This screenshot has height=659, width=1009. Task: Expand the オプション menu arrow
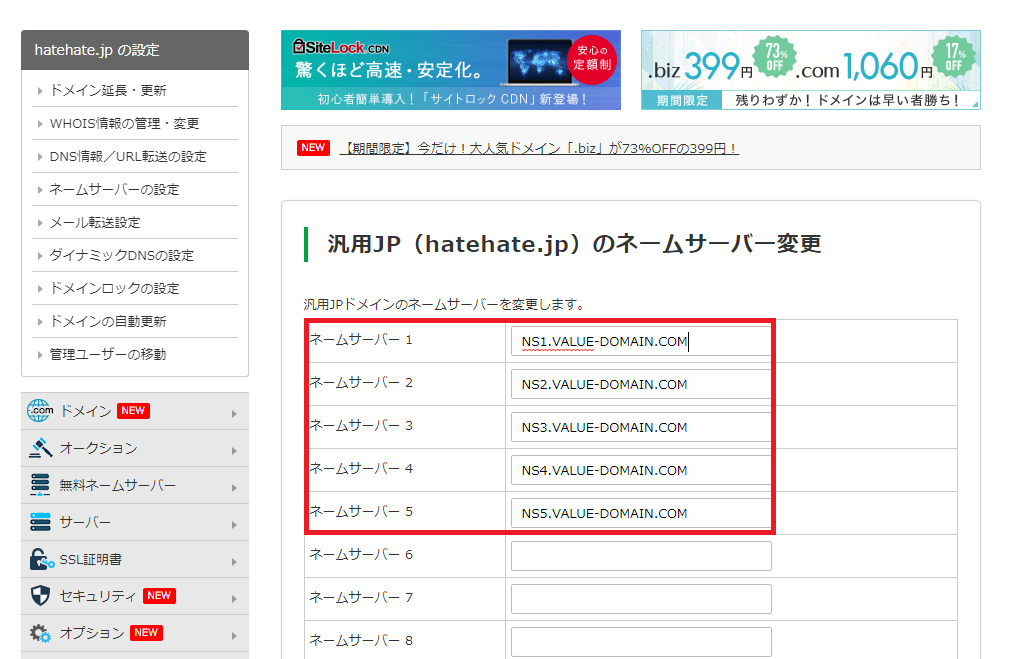tap(234, 636)
